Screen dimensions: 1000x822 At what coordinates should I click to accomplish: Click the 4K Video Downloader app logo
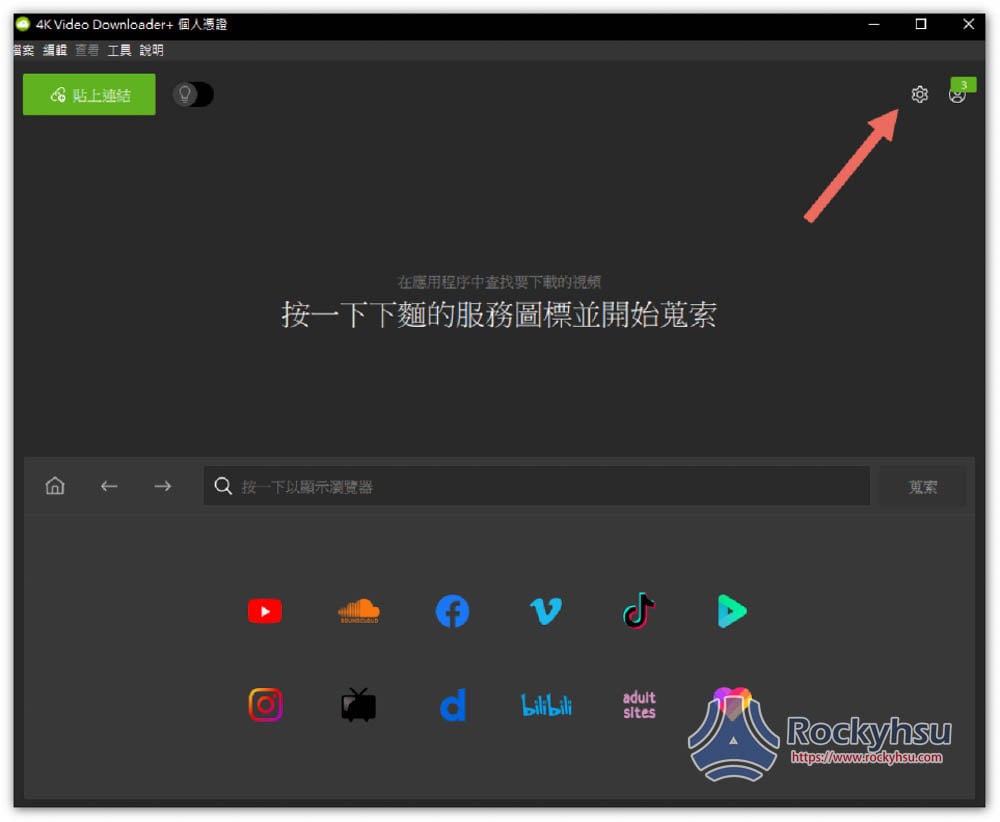click(23, 24)
